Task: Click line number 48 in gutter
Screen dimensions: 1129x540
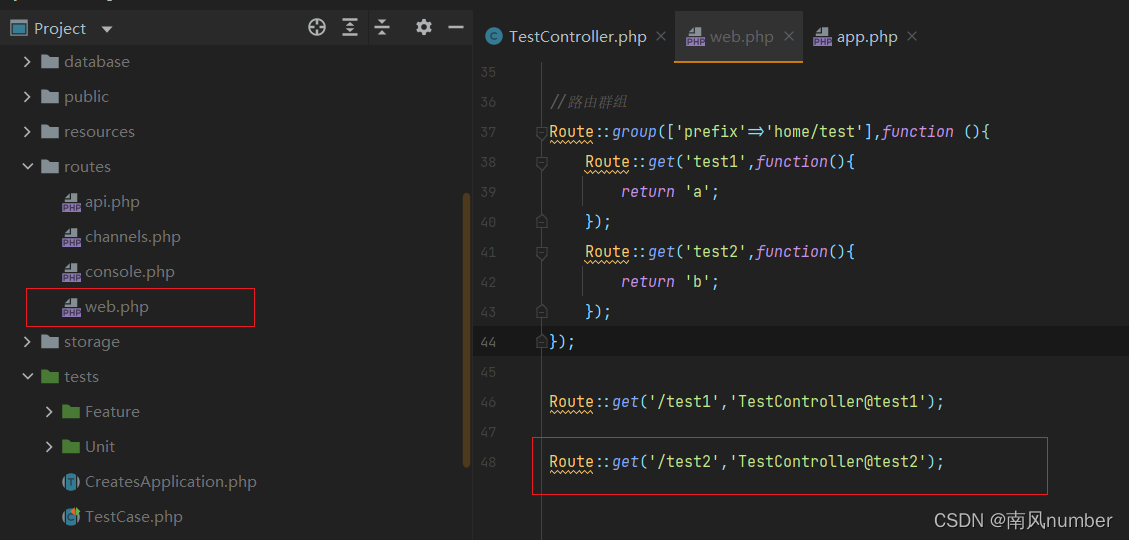Action: click(x=488, y=462)
